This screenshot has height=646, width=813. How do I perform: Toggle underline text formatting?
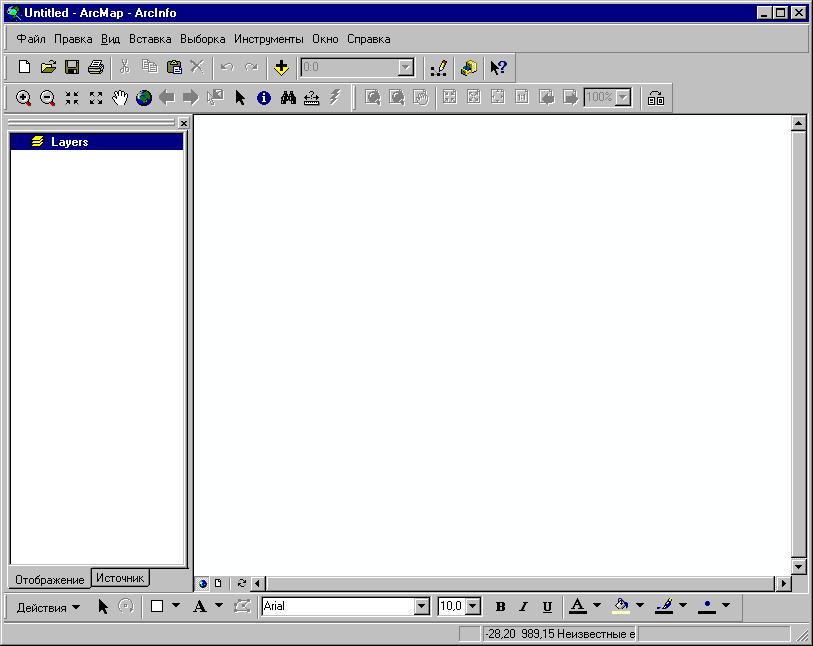pos(547,606)
